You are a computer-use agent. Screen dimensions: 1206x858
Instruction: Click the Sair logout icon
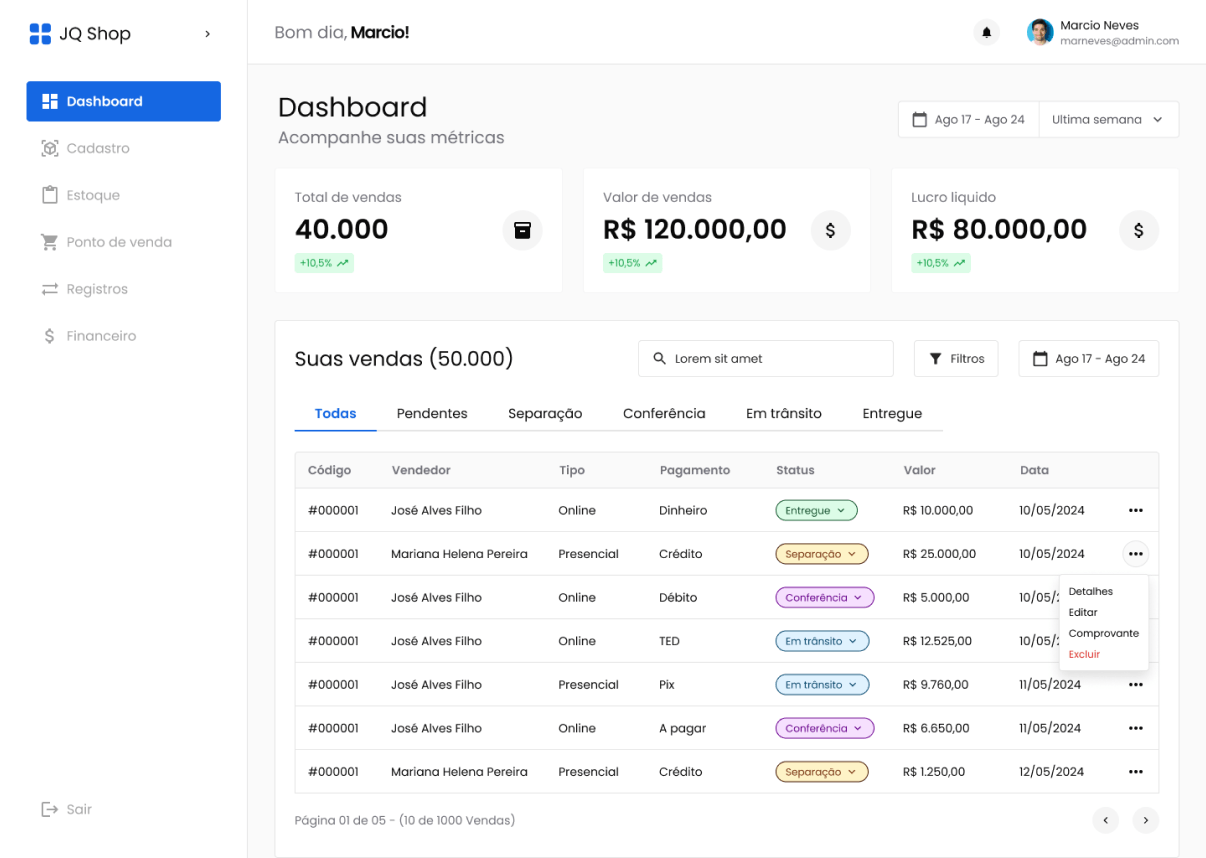point(50,809)
